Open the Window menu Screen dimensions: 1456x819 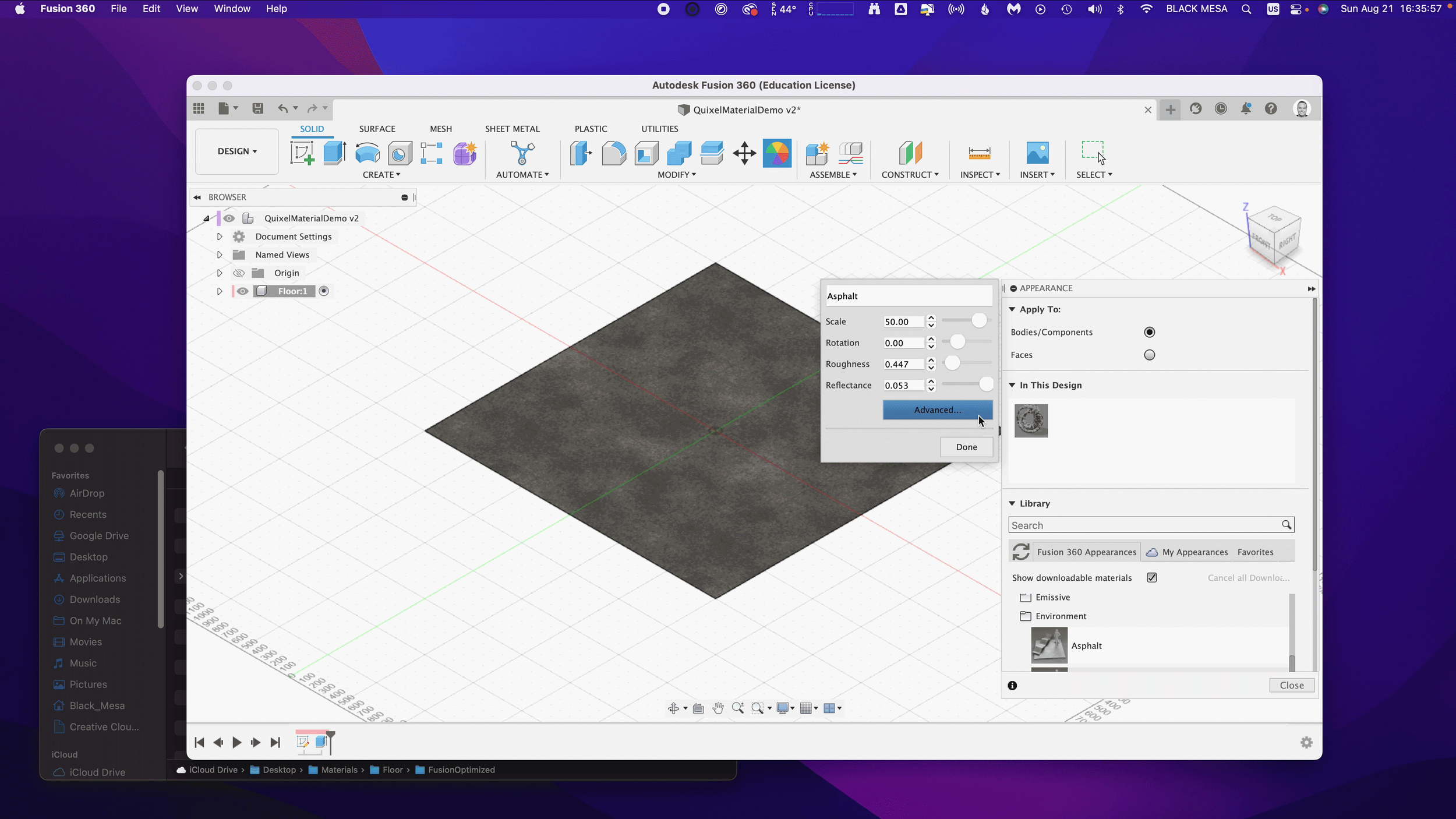[x=232, y=9]
